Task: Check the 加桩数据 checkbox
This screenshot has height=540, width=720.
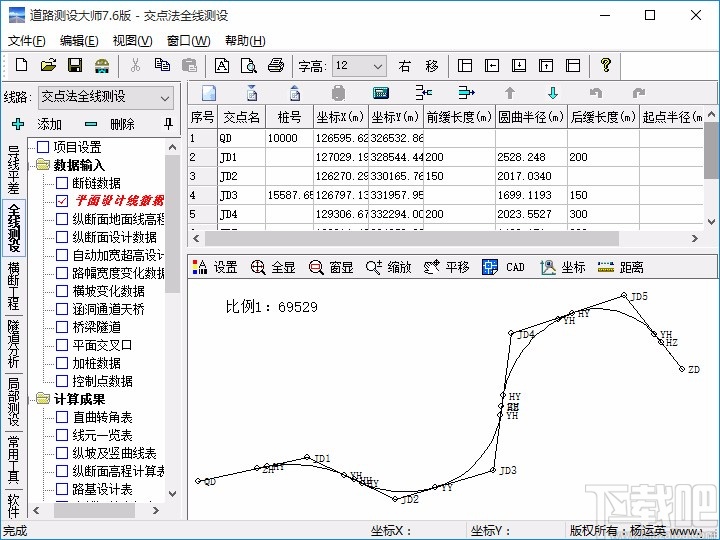Action: coord(62,363)
